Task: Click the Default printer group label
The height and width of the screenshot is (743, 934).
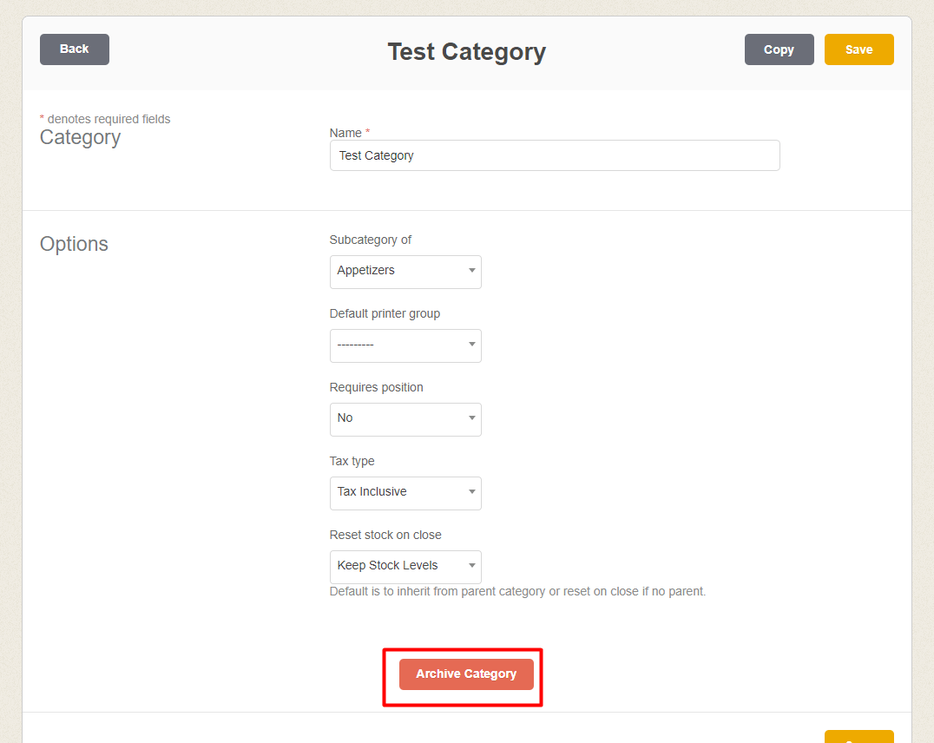Action: 384,314
